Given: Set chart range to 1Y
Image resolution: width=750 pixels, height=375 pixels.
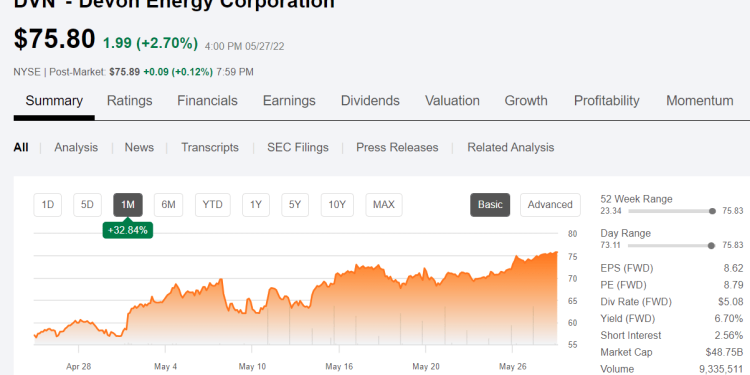Looking at the screenshot, I should 256,205.
